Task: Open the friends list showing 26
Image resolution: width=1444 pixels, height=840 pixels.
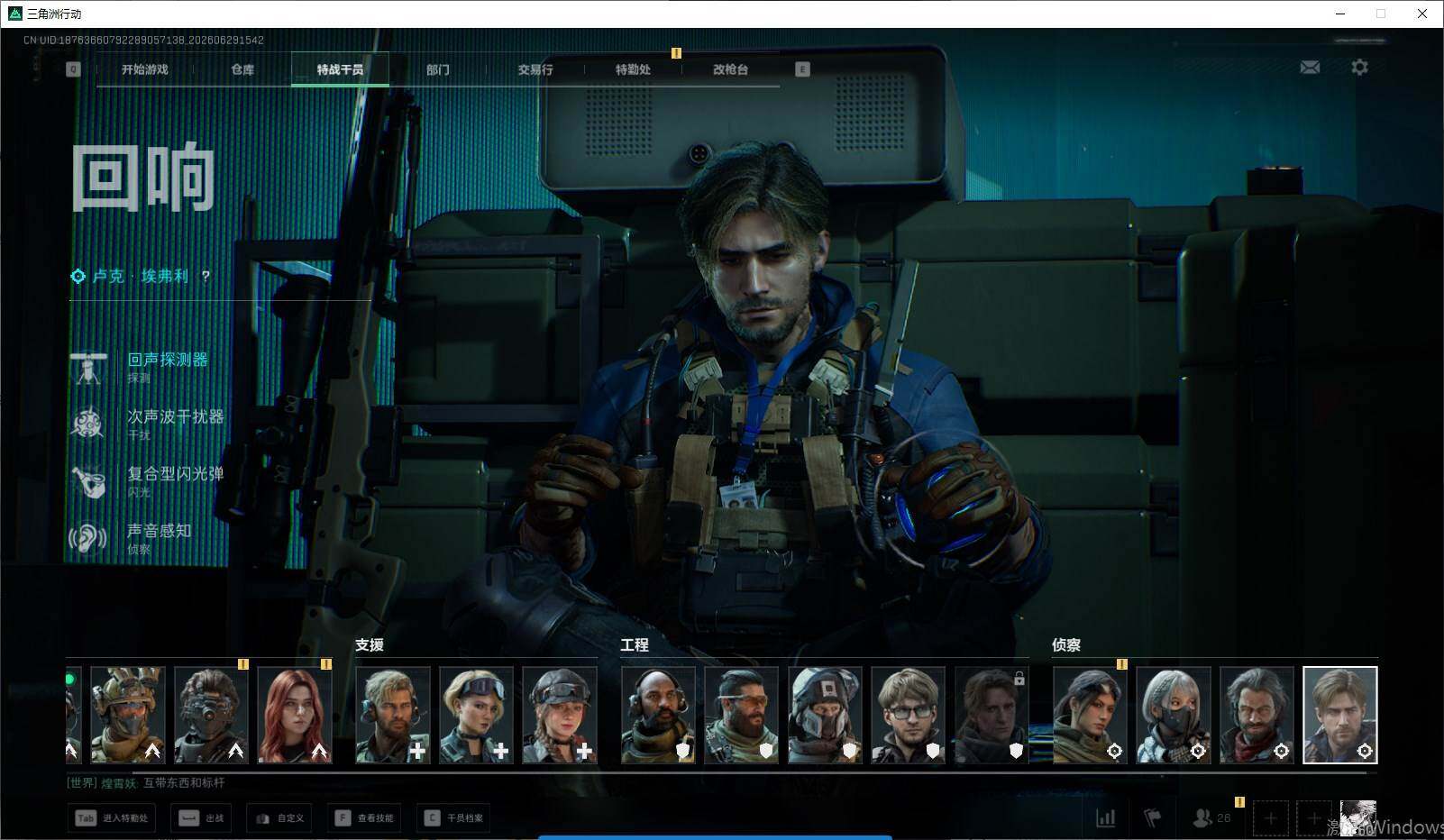Action: point(1211,817)
